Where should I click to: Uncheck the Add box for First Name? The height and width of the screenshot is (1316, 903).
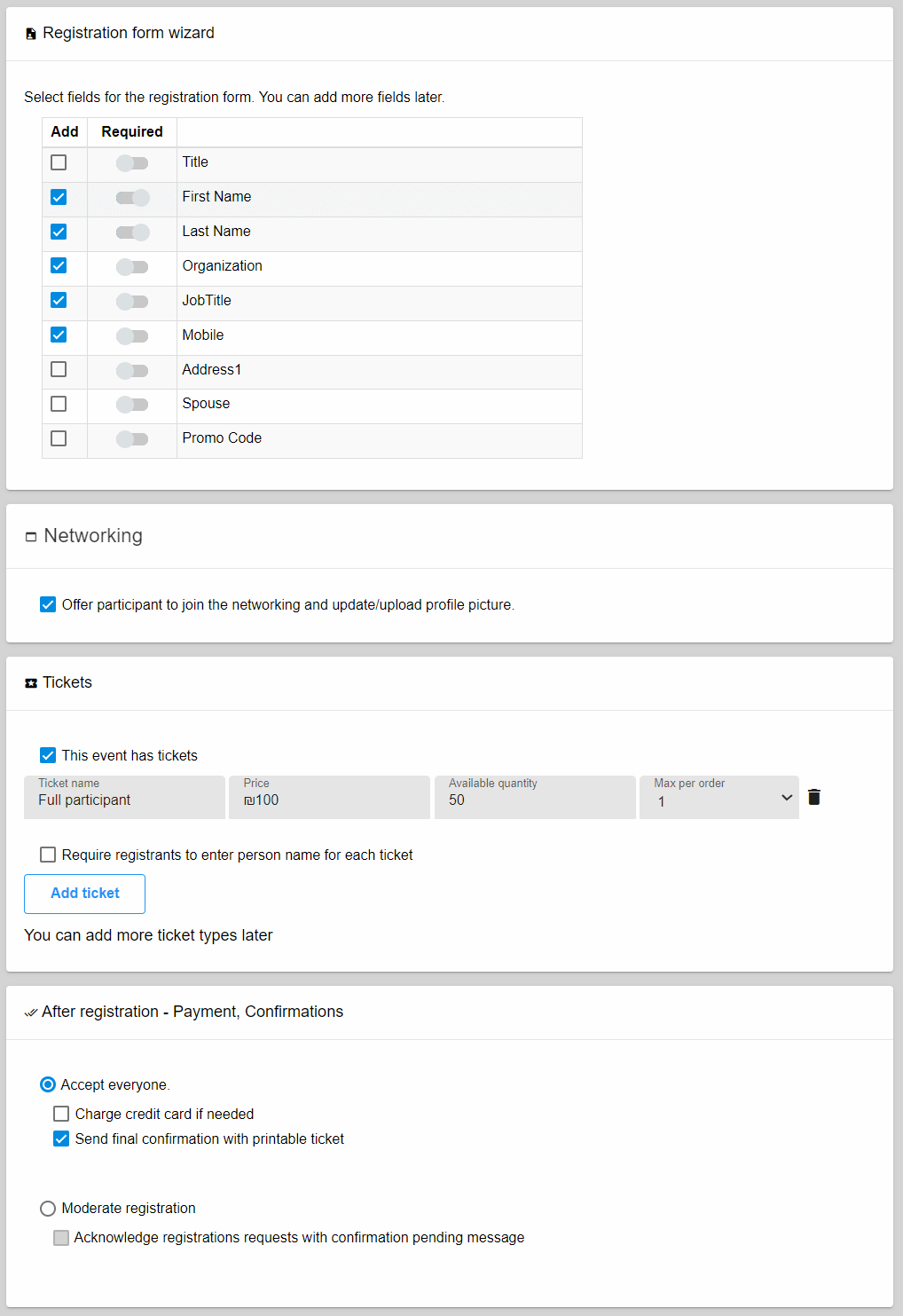(x=59, y=197)
